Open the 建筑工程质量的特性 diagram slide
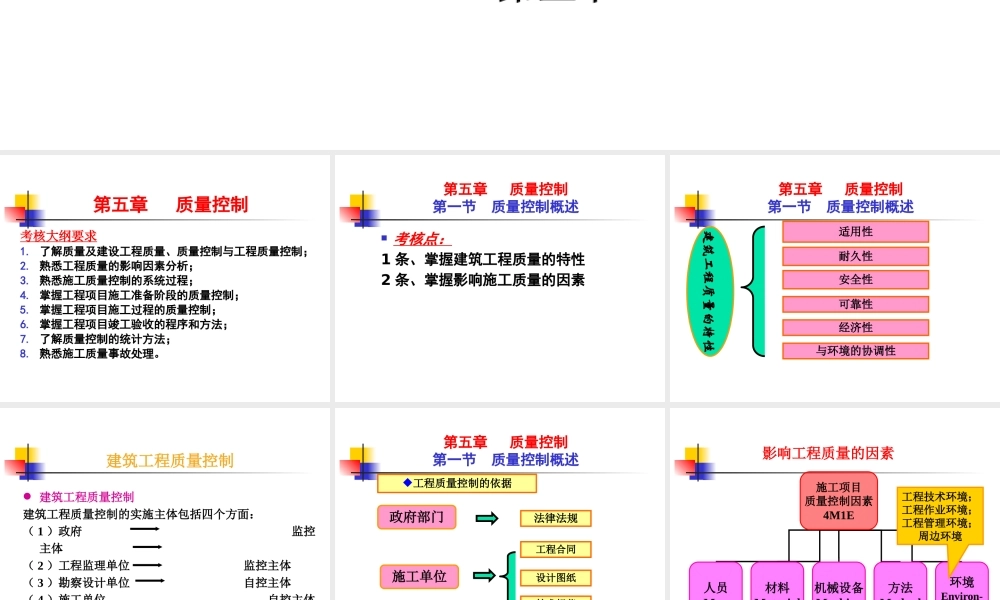 point(835,278)
